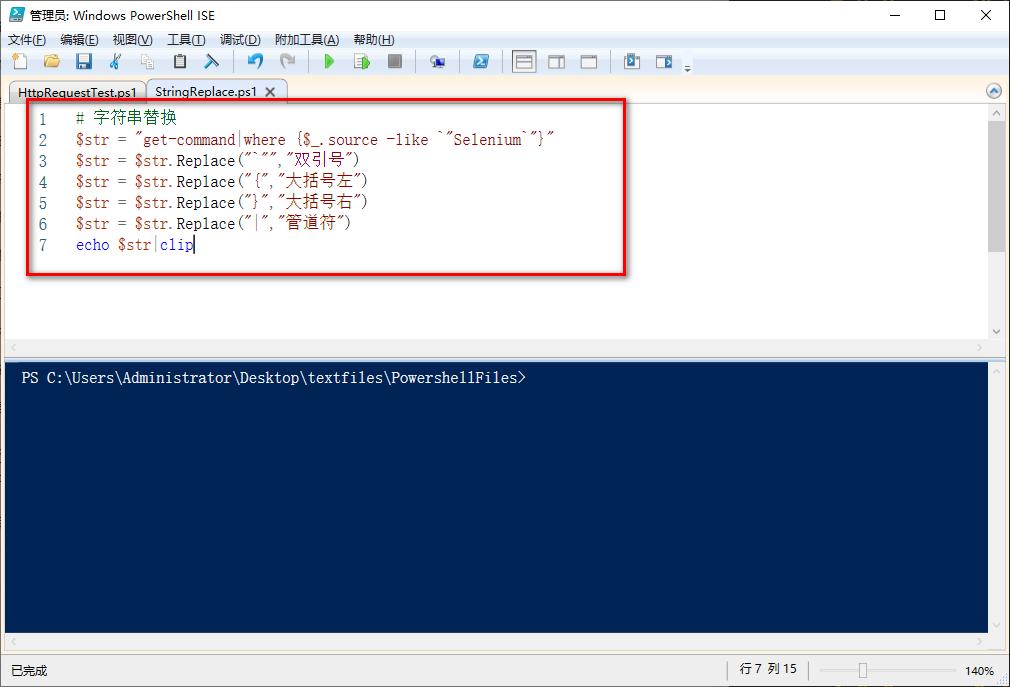This screenshot has height=687, width=1010.
Task: Run selection toolbar icon
Action: pyautogui.click(x=362, y=62)
